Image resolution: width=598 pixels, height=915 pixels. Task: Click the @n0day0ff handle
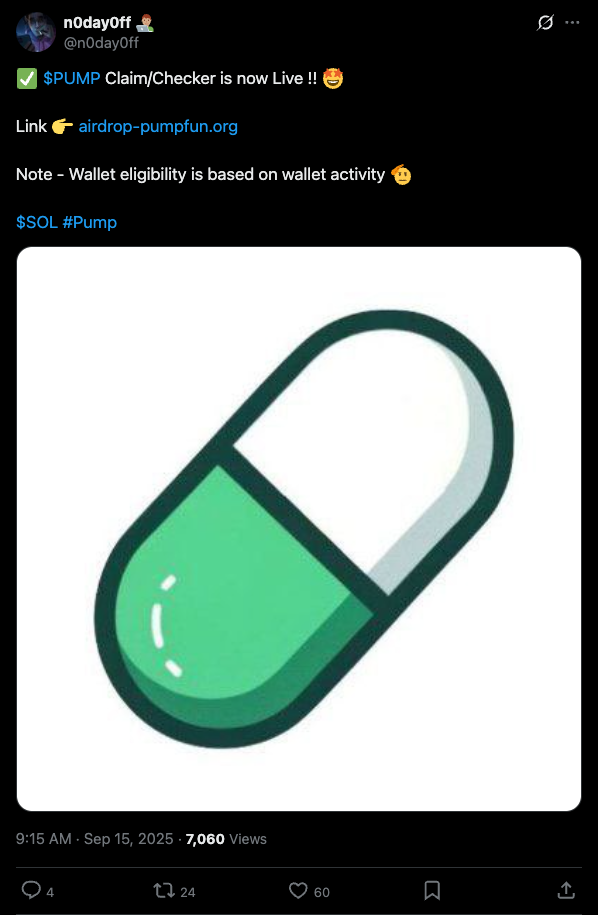(101, 42)
